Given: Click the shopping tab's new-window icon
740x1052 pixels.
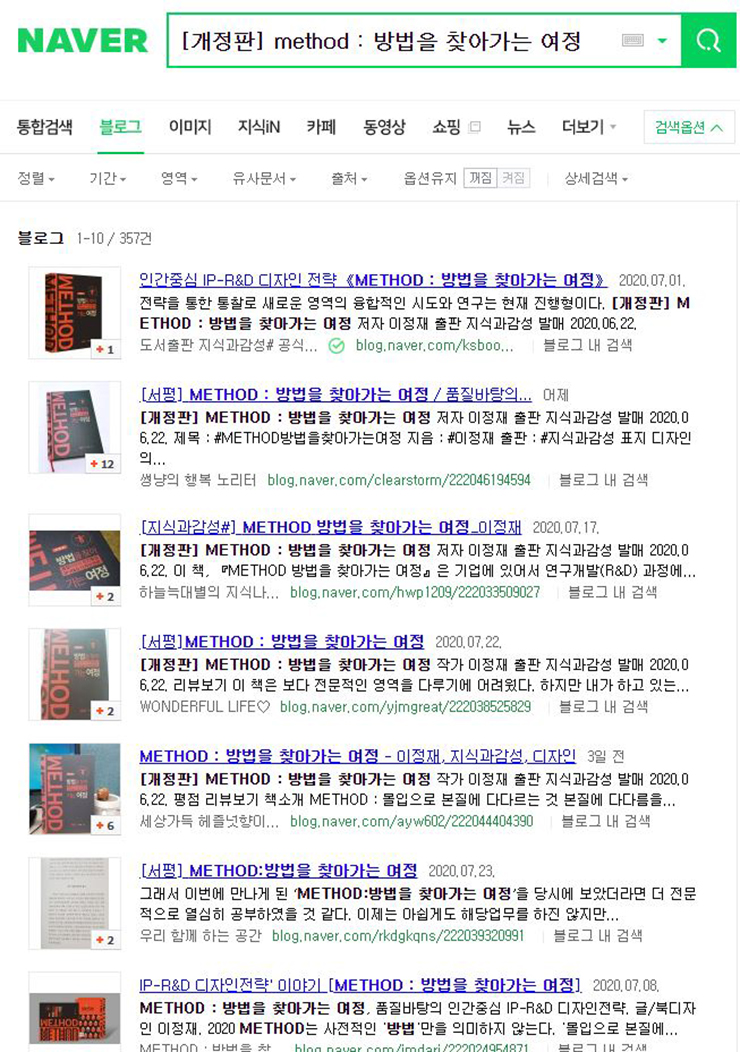Looking at the screenshot, I should [474, 127].
